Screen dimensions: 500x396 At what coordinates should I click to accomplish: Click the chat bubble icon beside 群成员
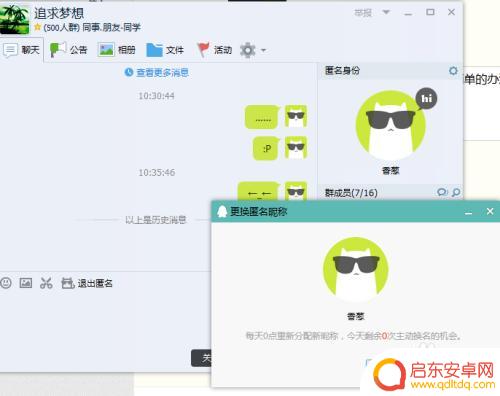tap(442, 192)
